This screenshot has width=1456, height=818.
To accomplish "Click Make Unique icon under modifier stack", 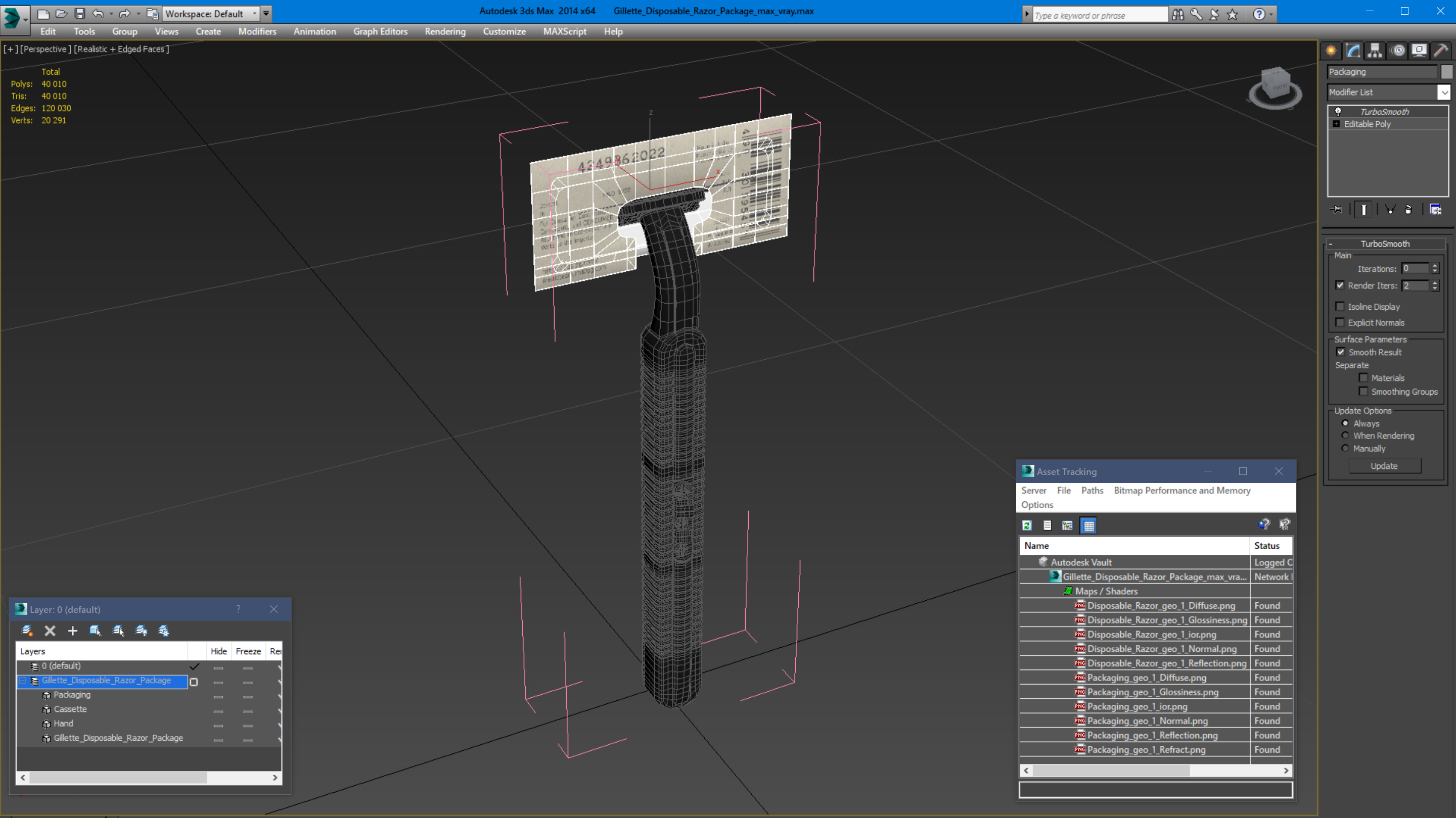I will (x=1390, y=210).
